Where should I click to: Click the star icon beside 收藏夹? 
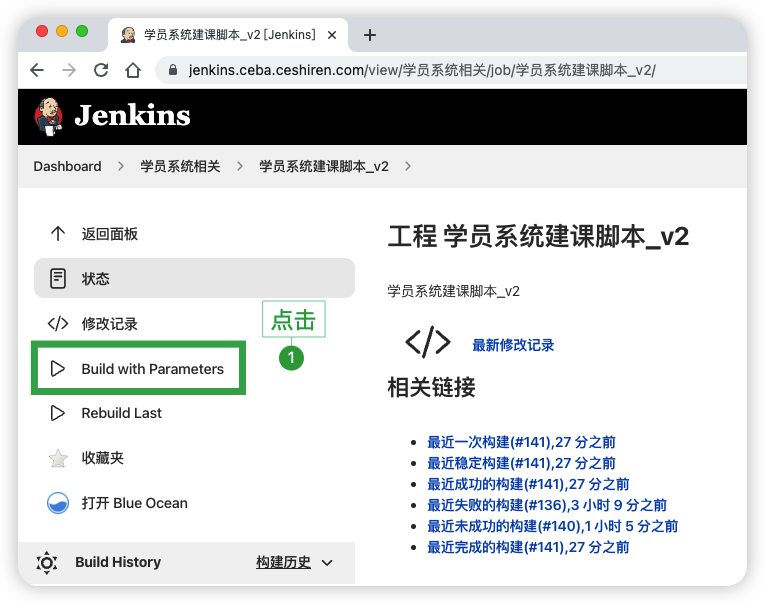[x=58, y=458]
